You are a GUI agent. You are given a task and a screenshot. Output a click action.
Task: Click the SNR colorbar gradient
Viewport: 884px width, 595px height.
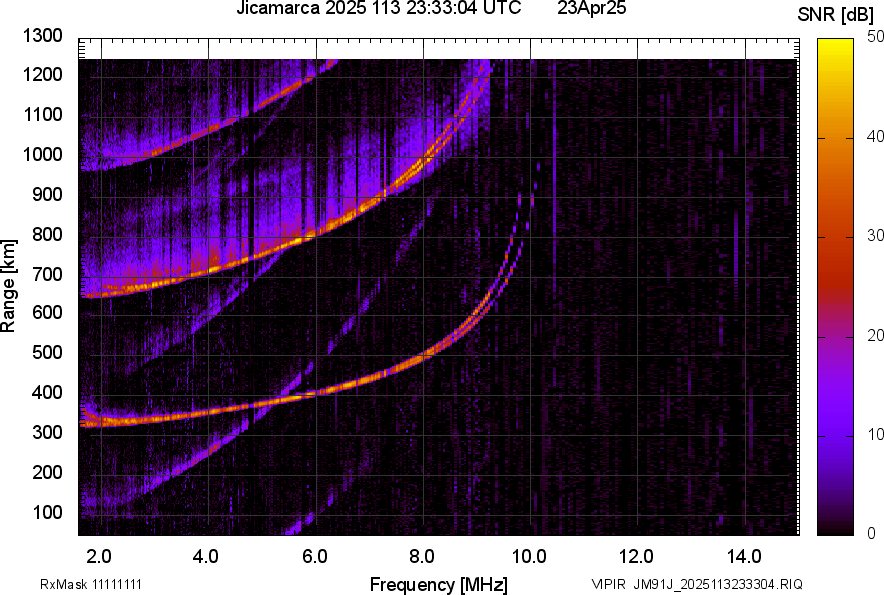coord(836,287)
